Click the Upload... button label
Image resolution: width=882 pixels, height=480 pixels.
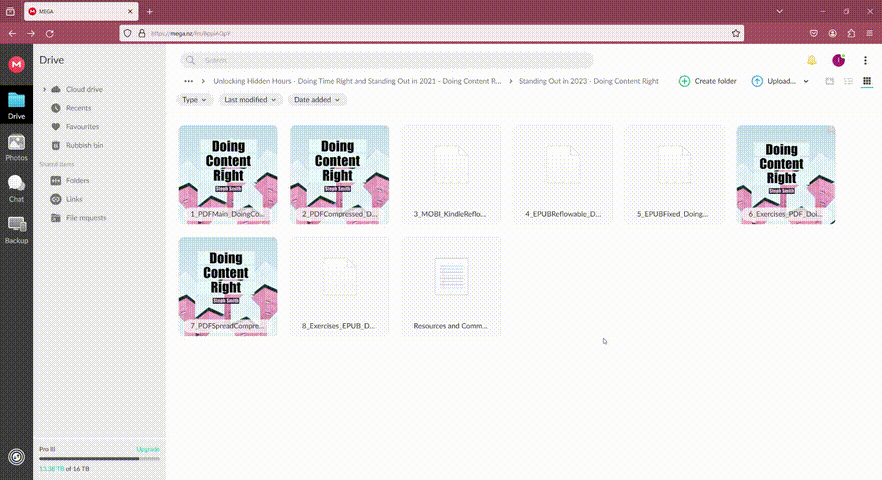click(x=781, y=81)
